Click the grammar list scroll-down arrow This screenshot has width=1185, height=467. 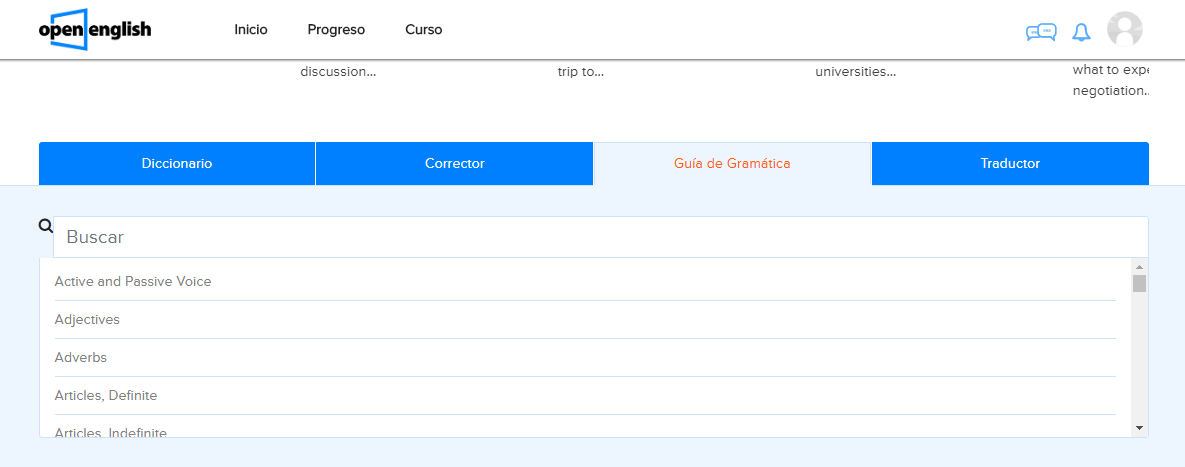coord(1139,428)
